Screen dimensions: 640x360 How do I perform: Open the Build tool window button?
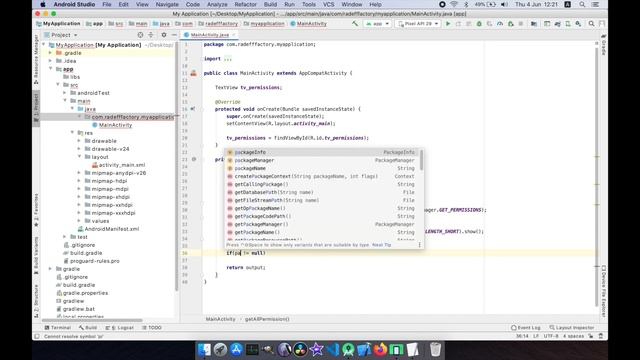pyautogui.click(x=88, y=328)
